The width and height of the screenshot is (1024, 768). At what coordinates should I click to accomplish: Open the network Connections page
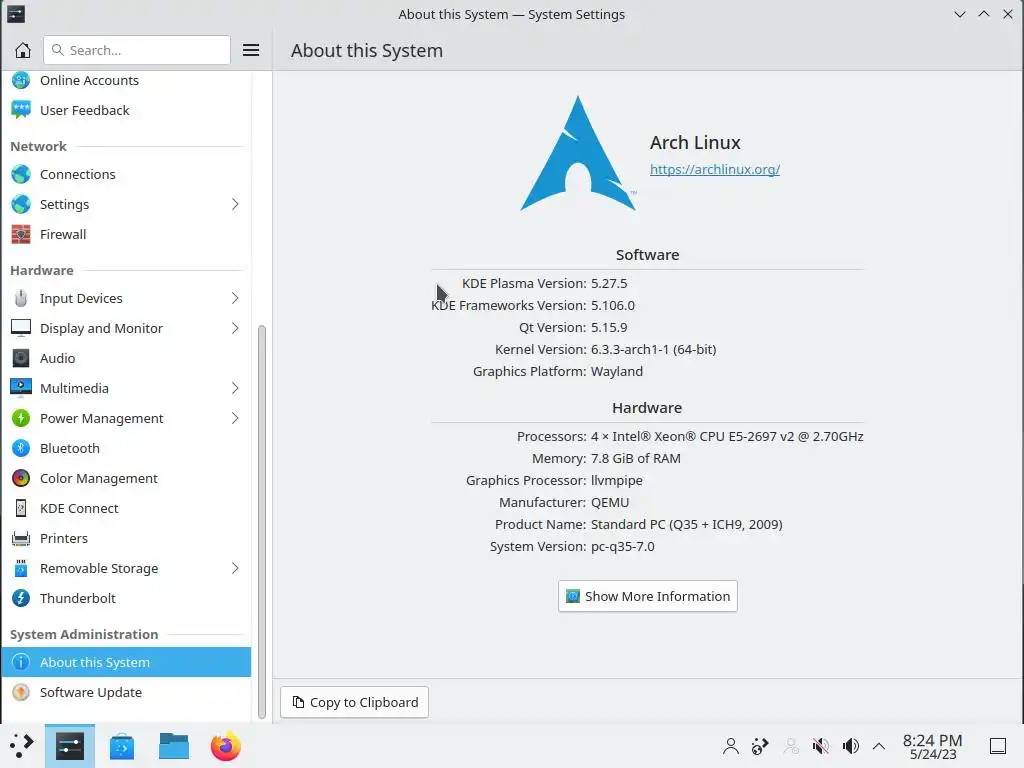(126, 174)
